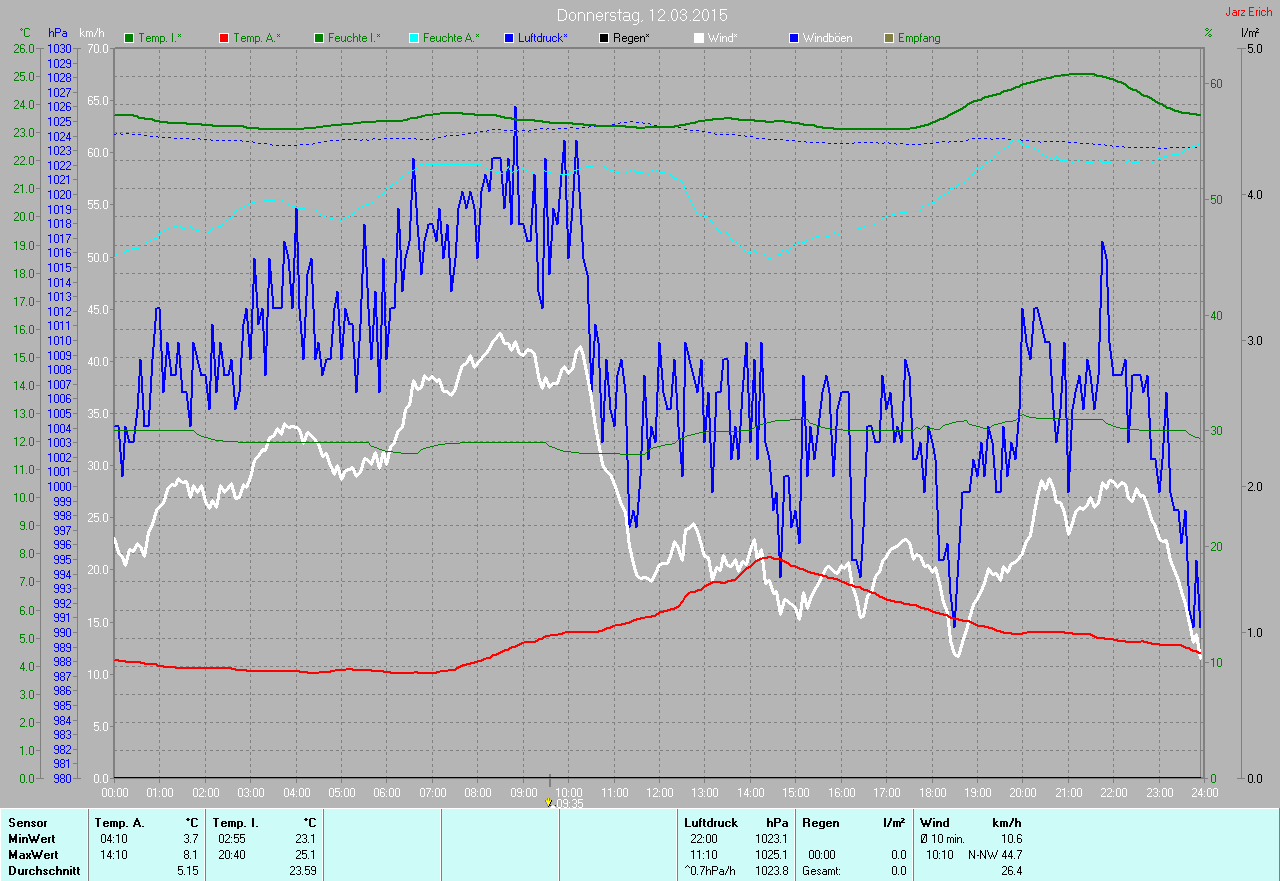Click the Durchschnitt row label
Viewport: 1280px width, 881px height.
[44, 871]
